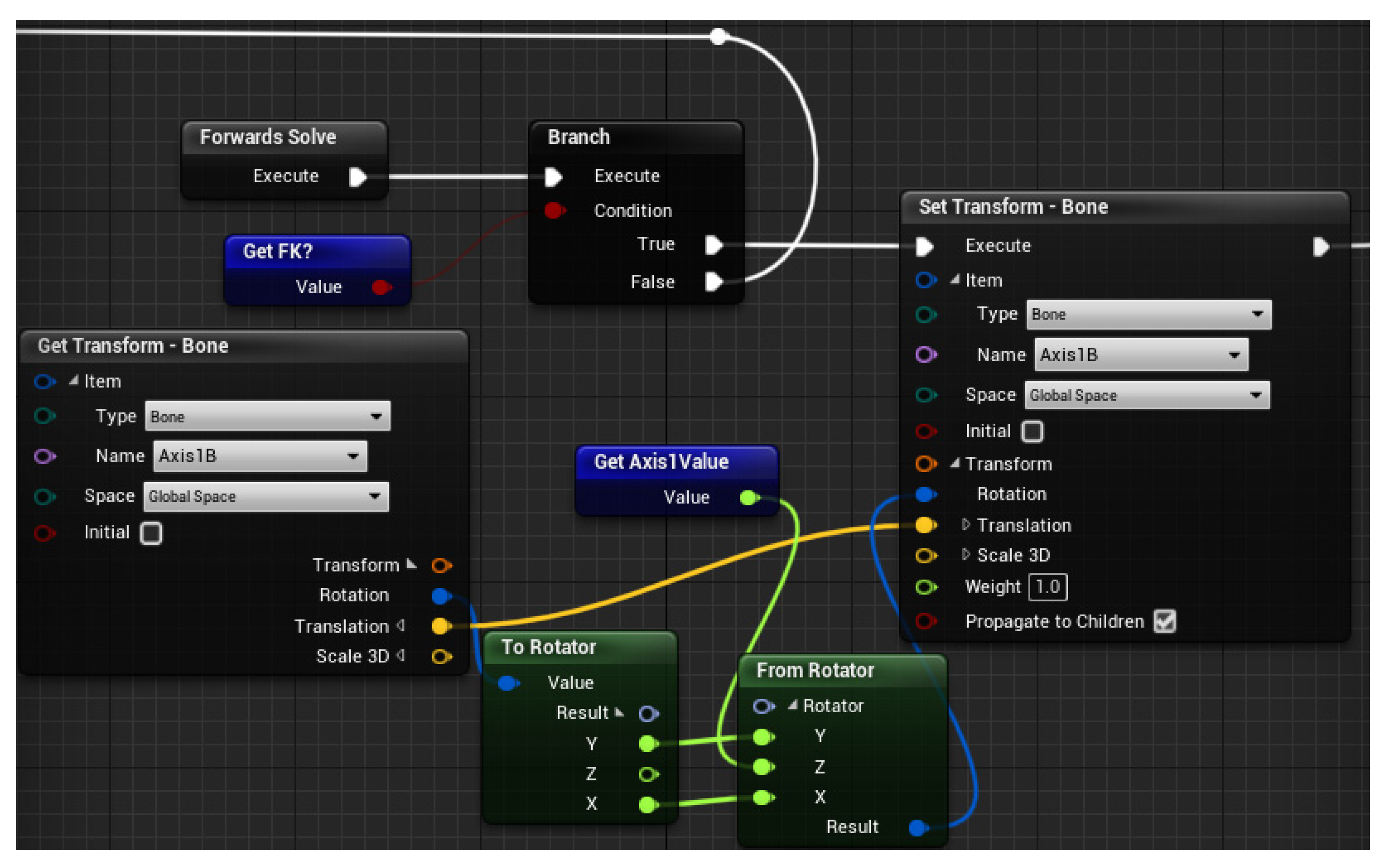Toggle Initial checkbox in Set Transform node
Viewport: 1392px width, 868px height.
pos(1032,431)
